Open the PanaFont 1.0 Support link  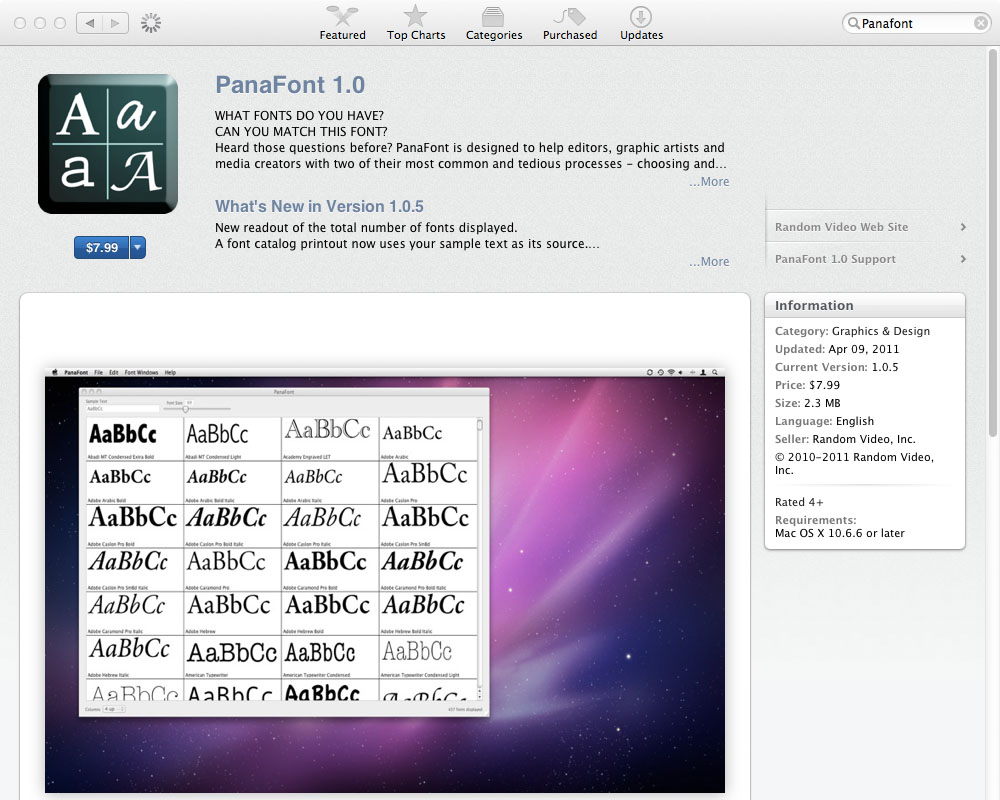[x=835, y=259]
